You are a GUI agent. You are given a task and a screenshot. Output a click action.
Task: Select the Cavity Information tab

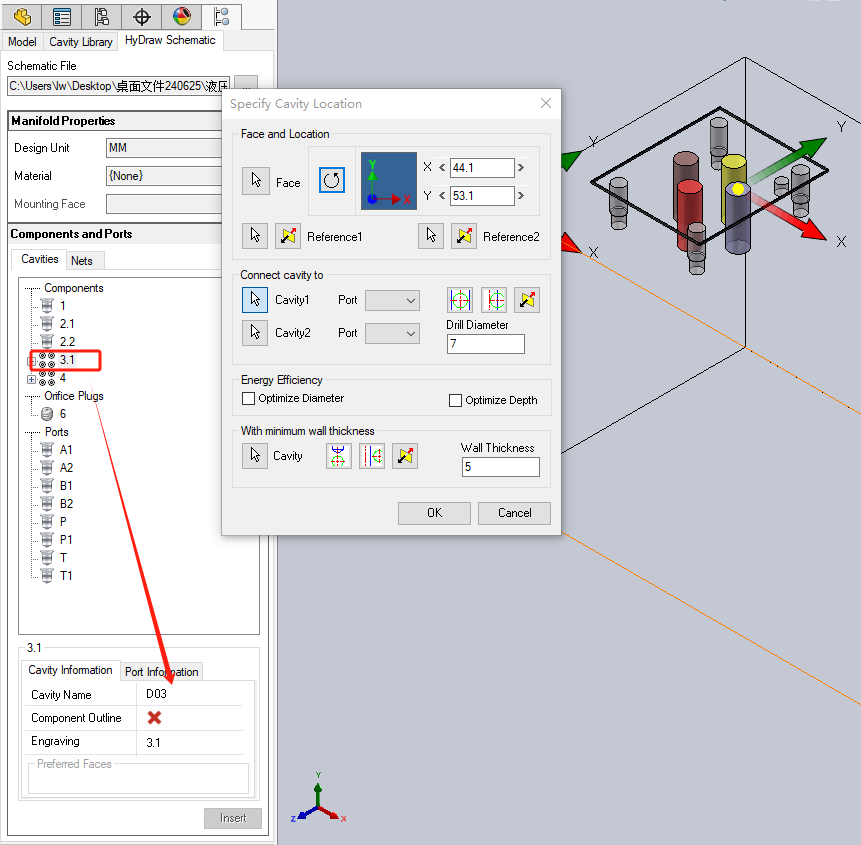click(70, 670)
